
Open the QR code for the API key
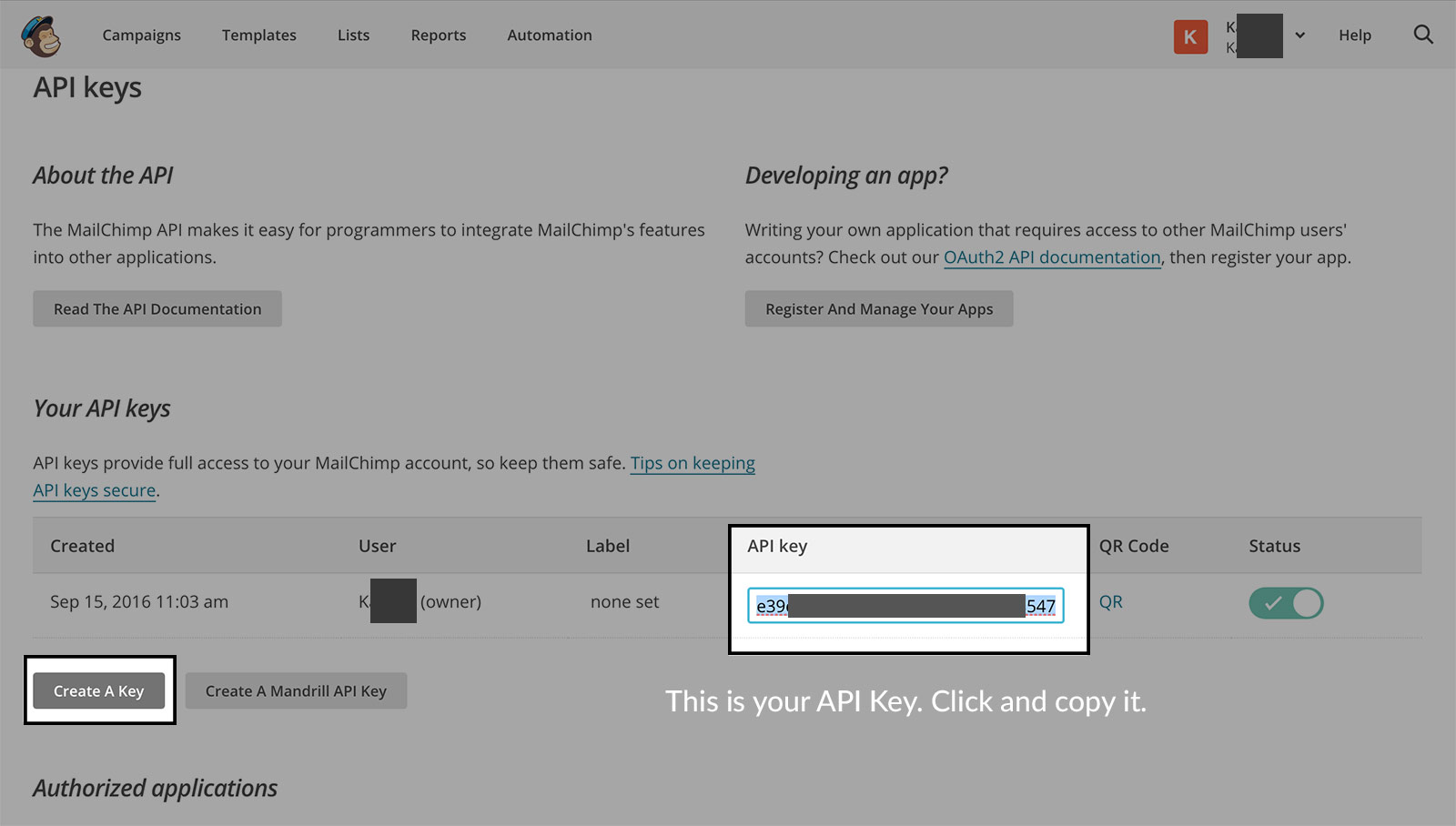(x=1111, y=602)
